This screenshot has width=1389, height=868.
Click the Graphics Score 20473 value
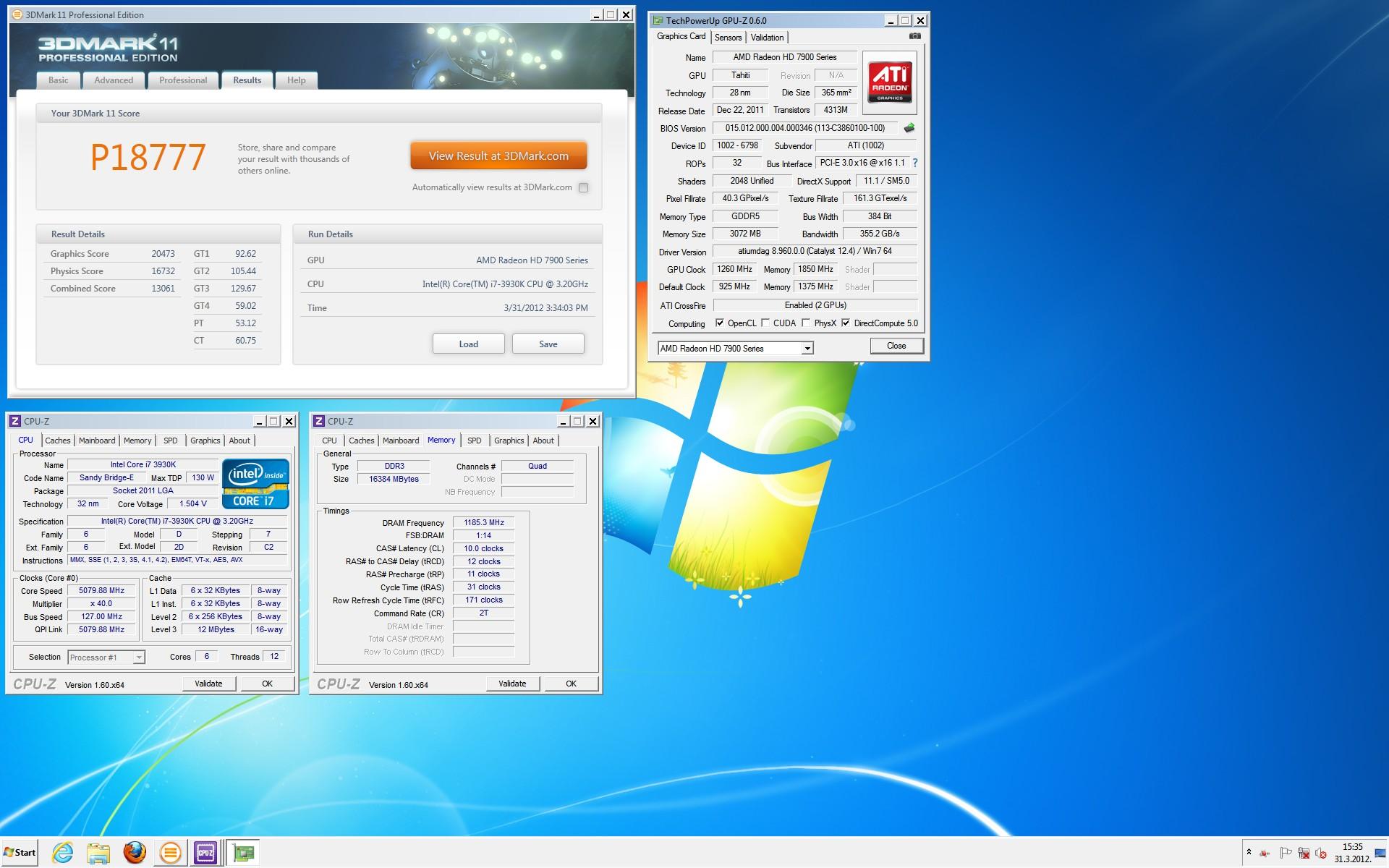tap(163, 254)
